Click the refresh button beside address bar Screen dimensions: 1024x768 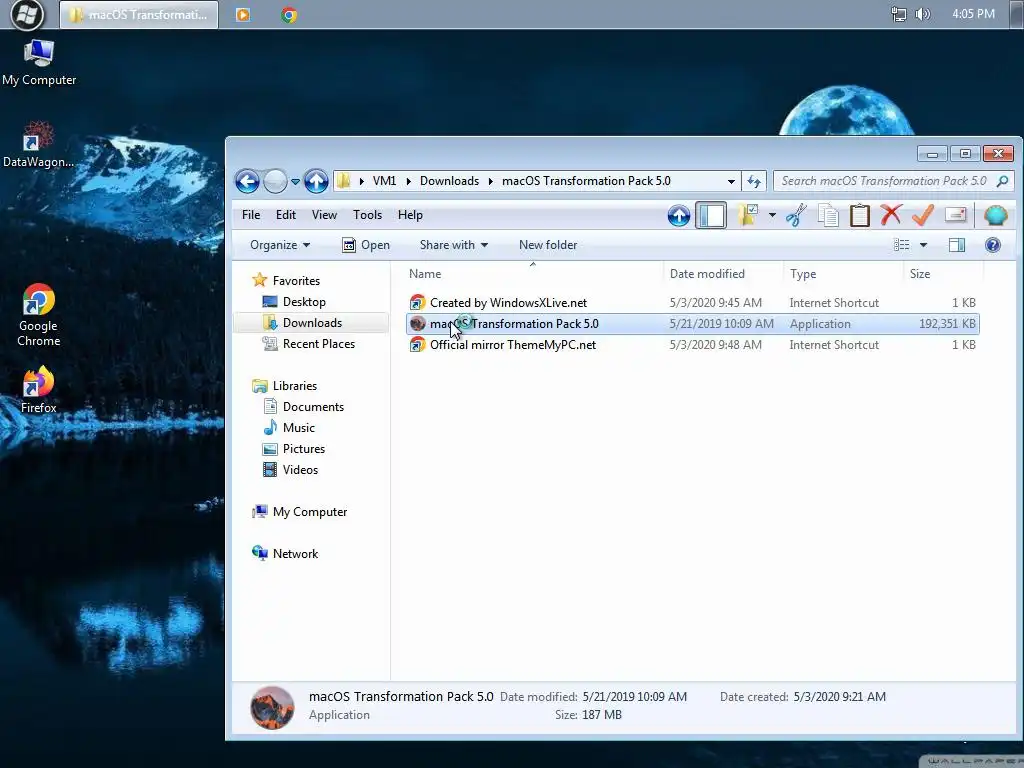pos(754,181)
